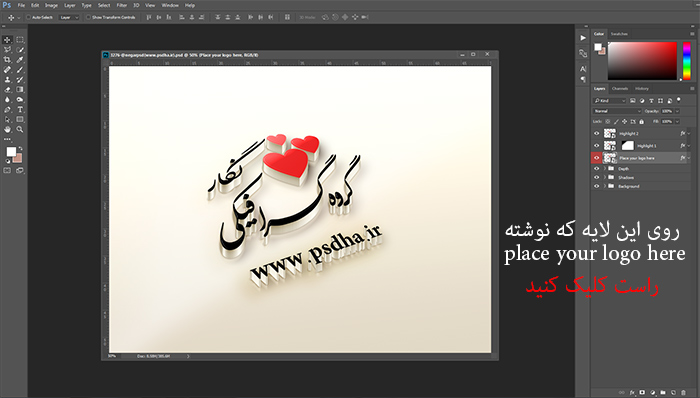700x398 pixels.
Task: Open the Fill slider dropdown arrow
Action: click(677, 121)
